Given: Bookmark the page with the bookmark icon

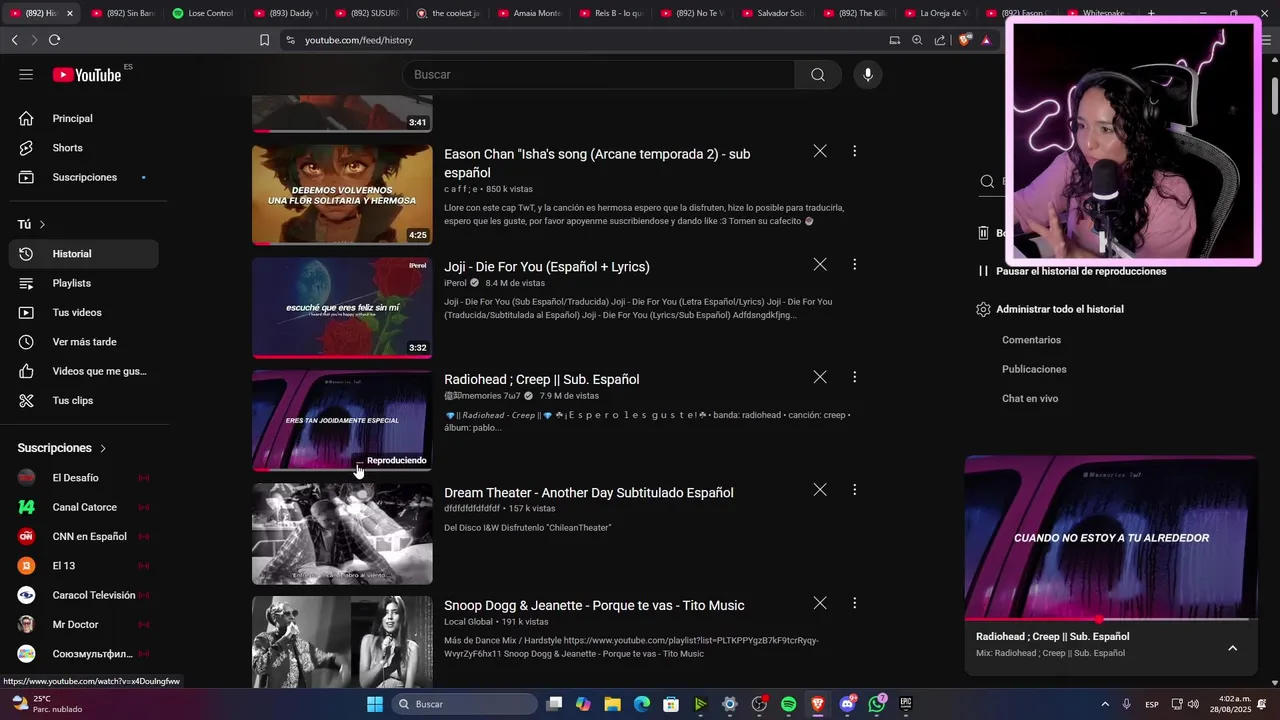Looking at the screenshot, I should pyautogui.click(x=264, y=40).
